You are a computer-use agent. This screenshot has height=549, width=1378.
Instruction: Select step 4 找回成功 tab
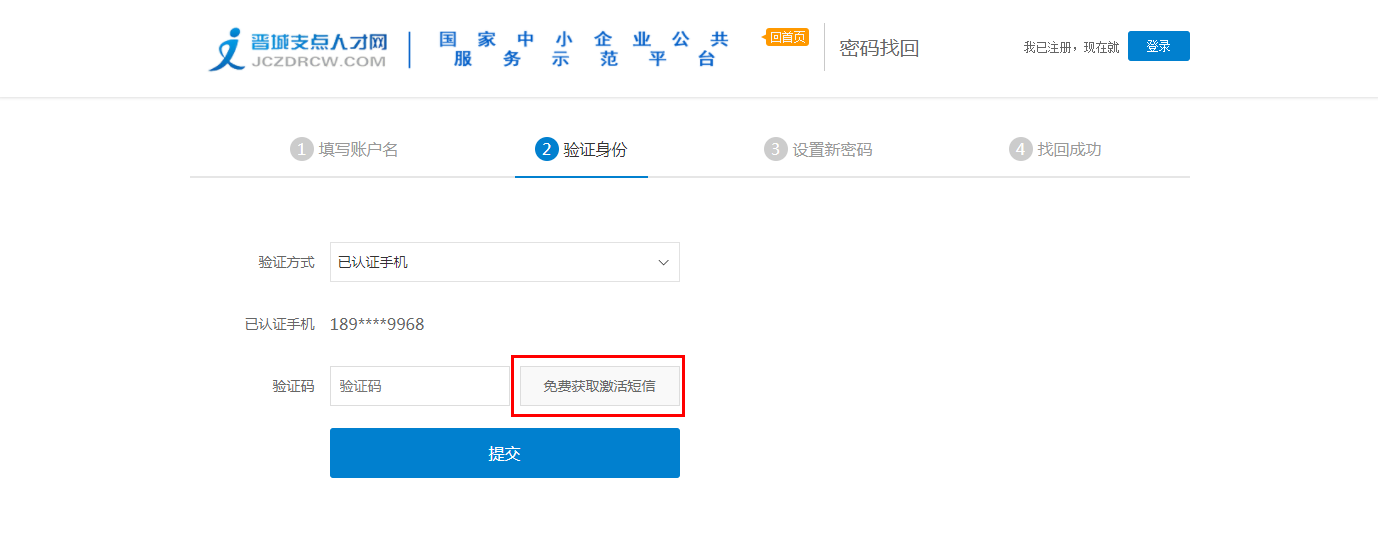(1055, 149)
